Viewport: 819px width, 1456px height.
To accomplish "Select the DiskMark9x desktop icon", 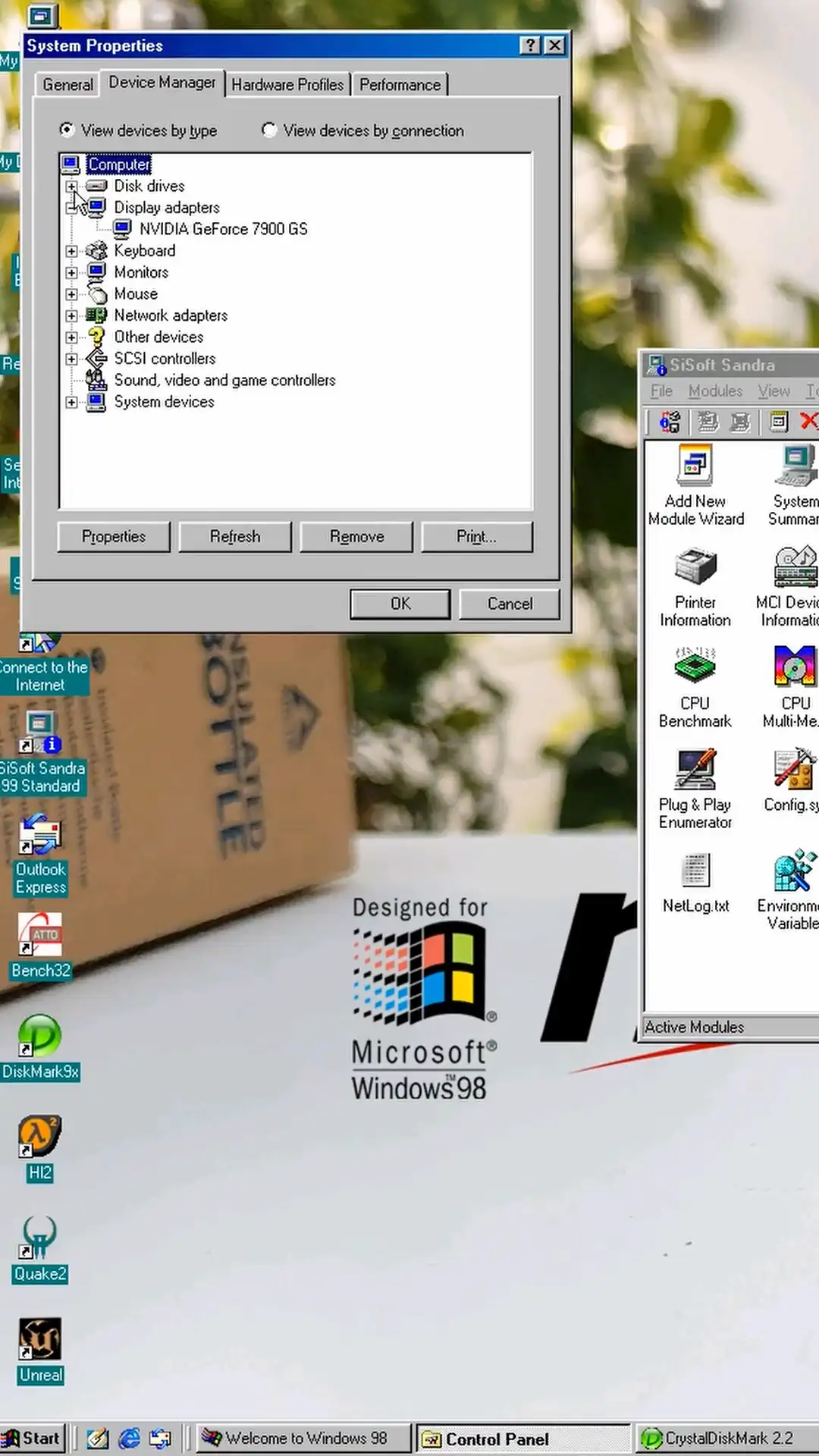I will coord(41,1047).
